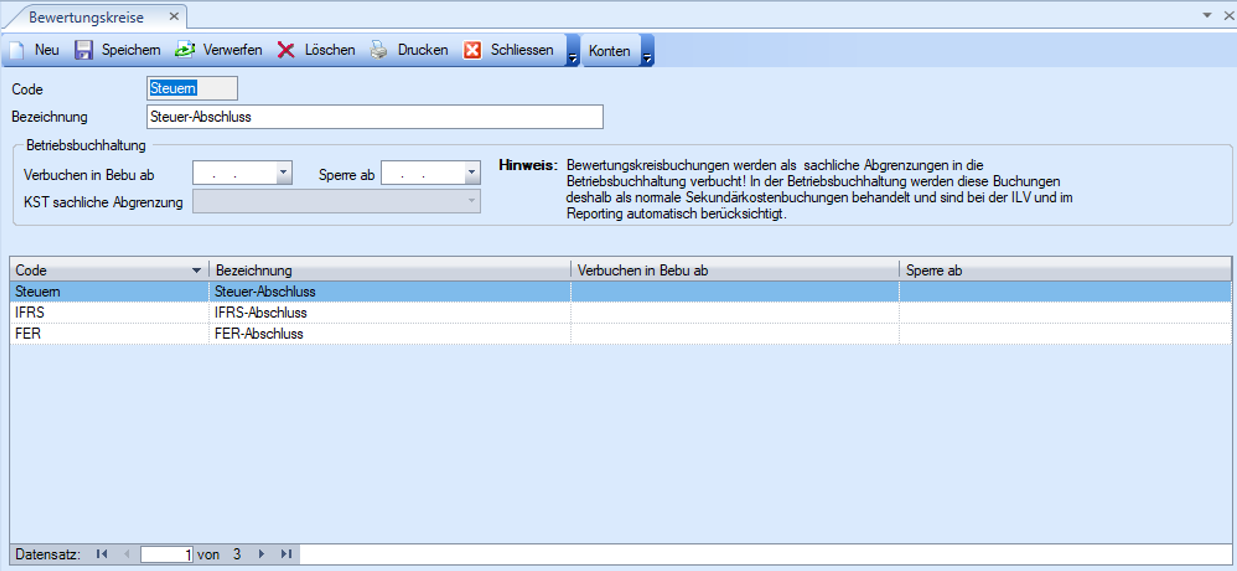Viewport: 1237px width, 571px height.
Task: Open the tab list dropdown arrow at the top right
Action: pyautogui.click(x=1207, y=15)
